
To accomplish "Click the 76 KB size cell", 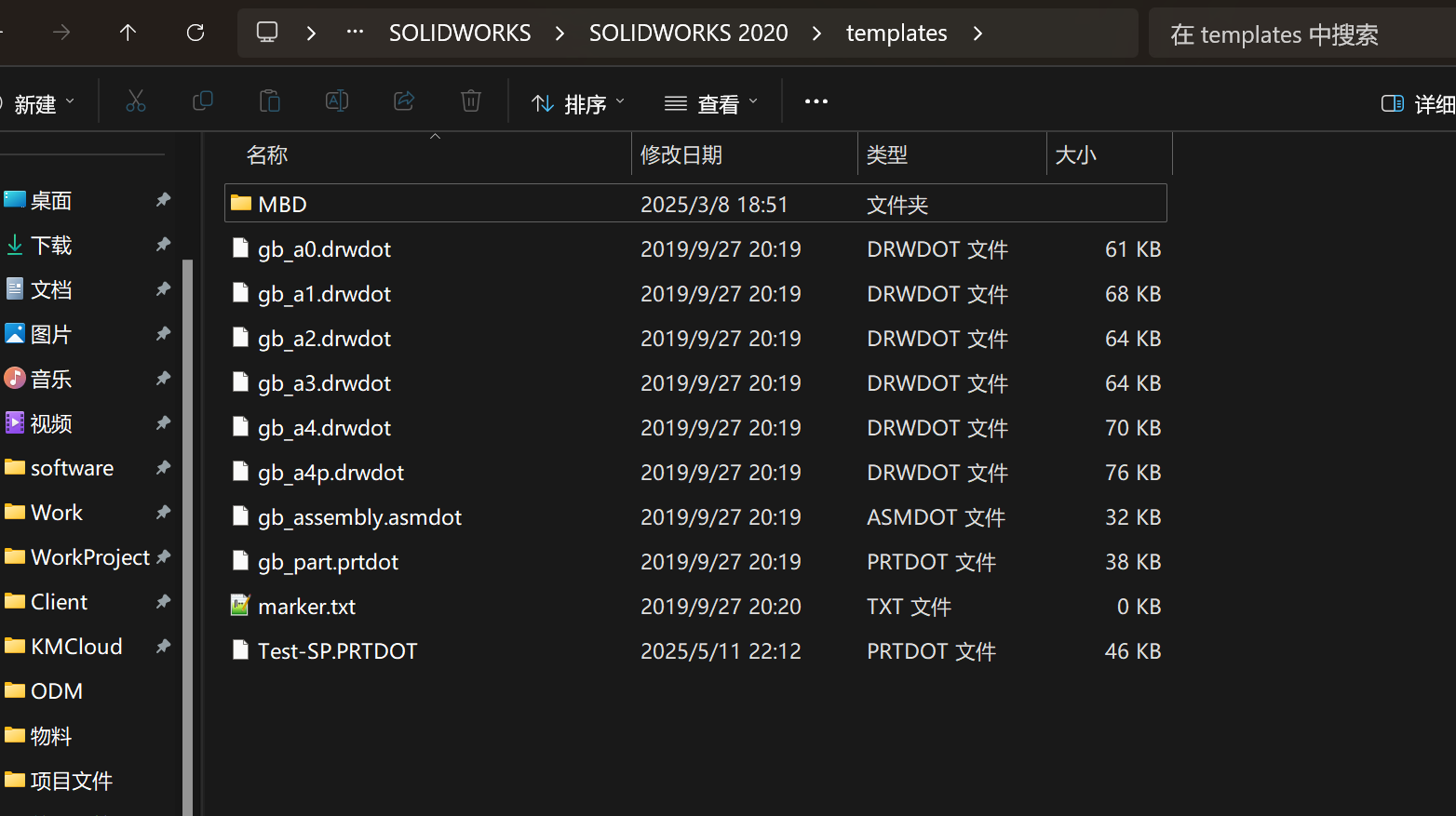I will click(1132, 472).
